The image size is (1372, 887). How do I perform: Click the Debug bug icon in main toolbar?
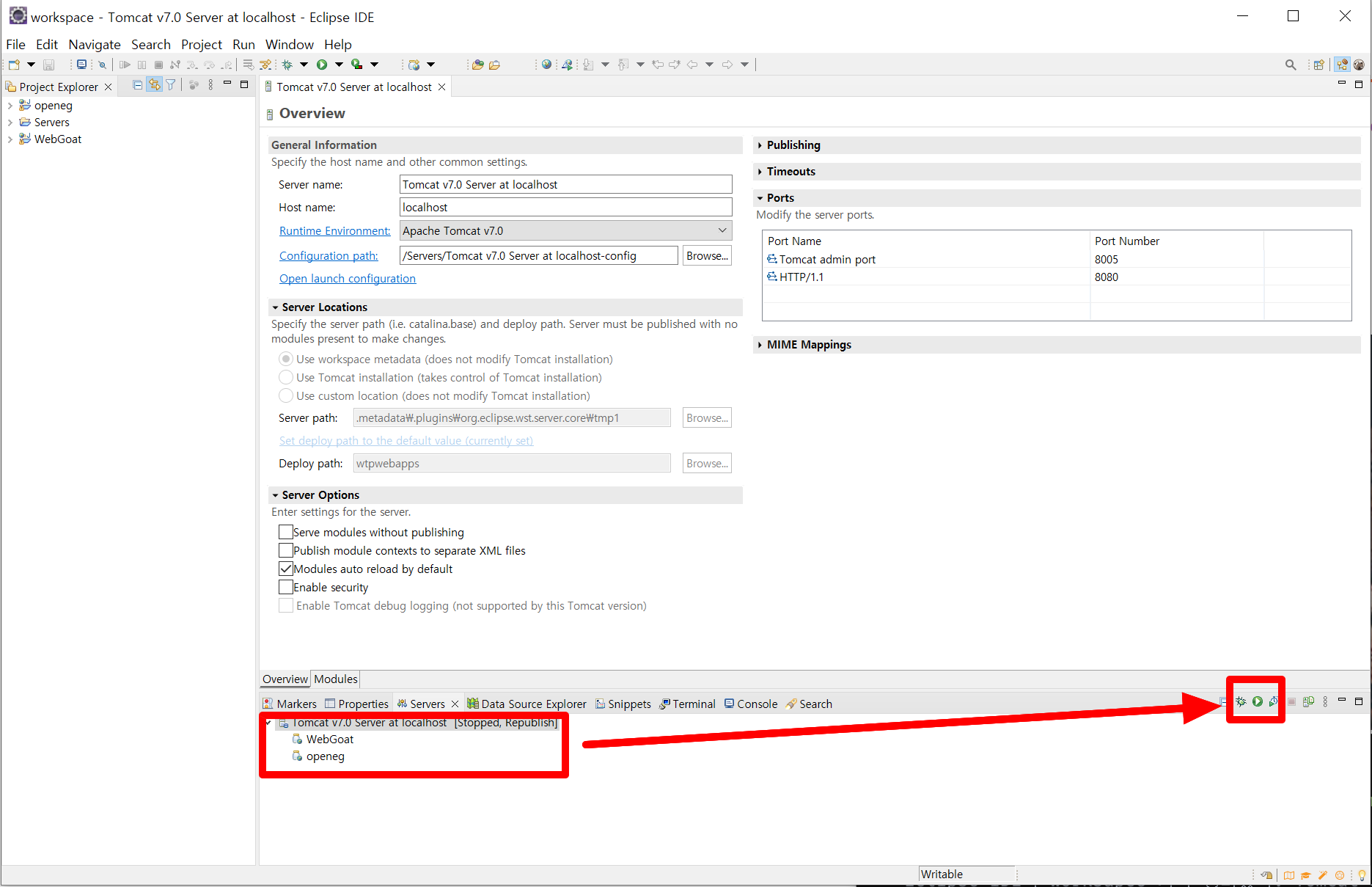[x=287, y=65]
